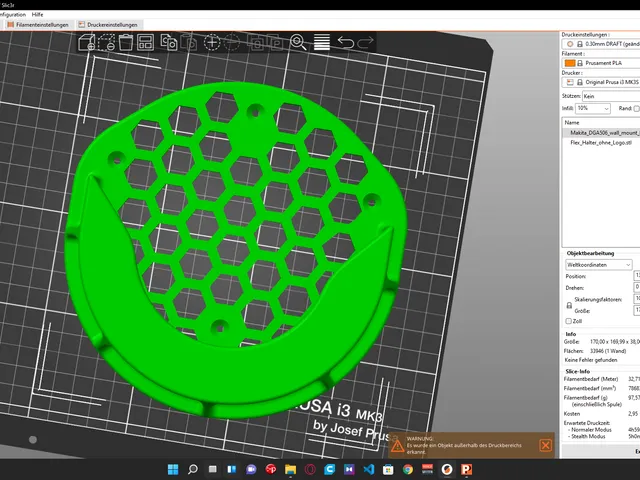Expand the Infill 10% dropdown

593,108
